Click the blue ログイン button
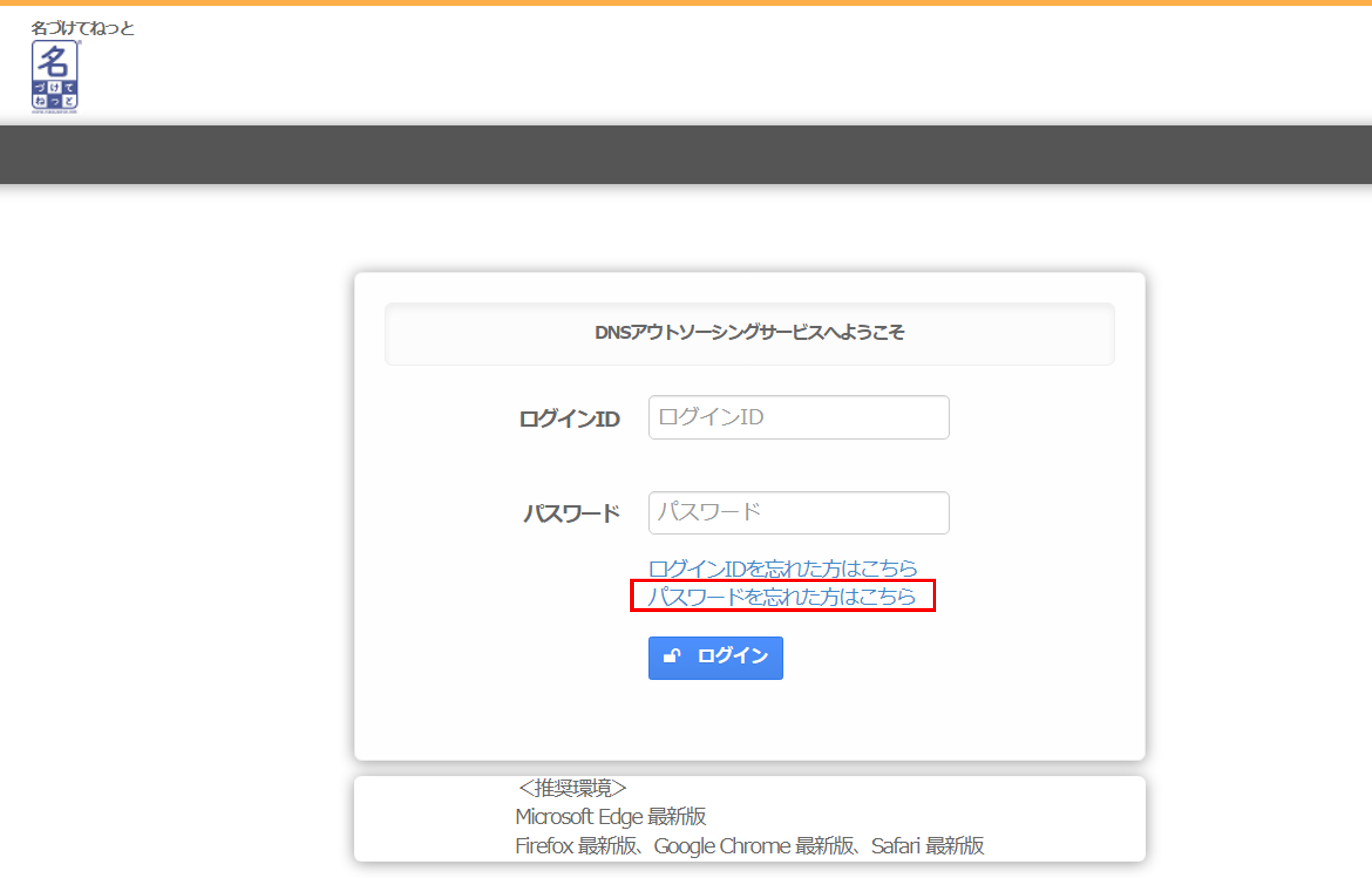The width and height of the screenshot is (1372, 878). click(715, 657)
